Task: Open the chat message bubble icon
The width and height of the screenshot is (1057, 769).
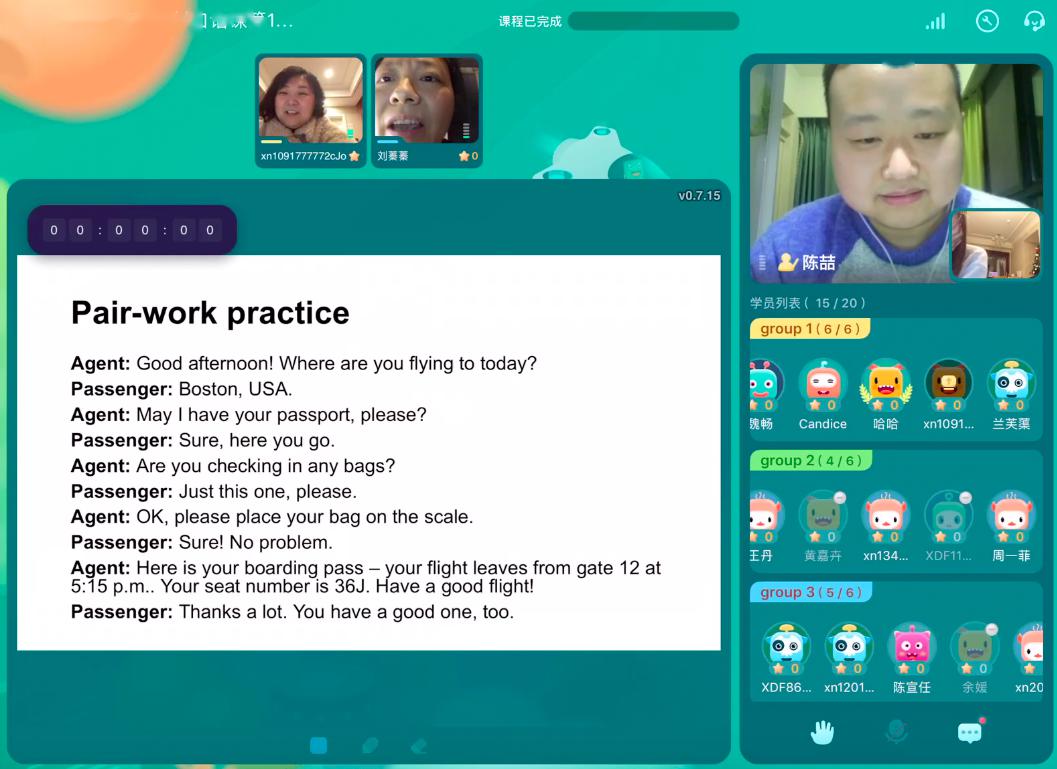Action: pos(970,732)
